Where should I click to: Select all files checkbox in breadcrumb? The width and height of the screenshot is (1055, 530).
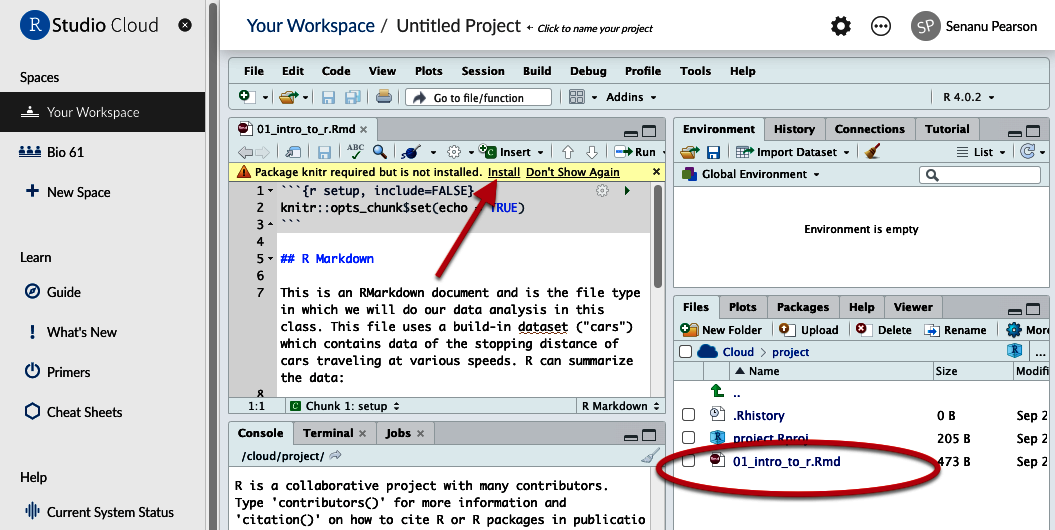(x=686, y=351)
